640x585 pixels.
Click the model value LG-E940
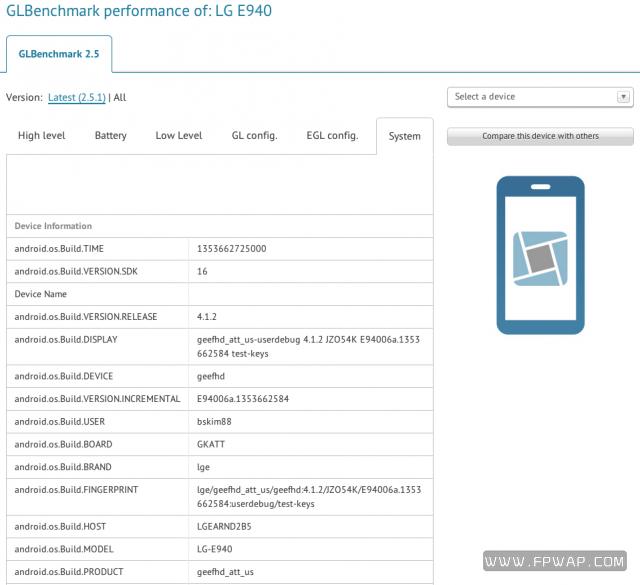point(215,549)
